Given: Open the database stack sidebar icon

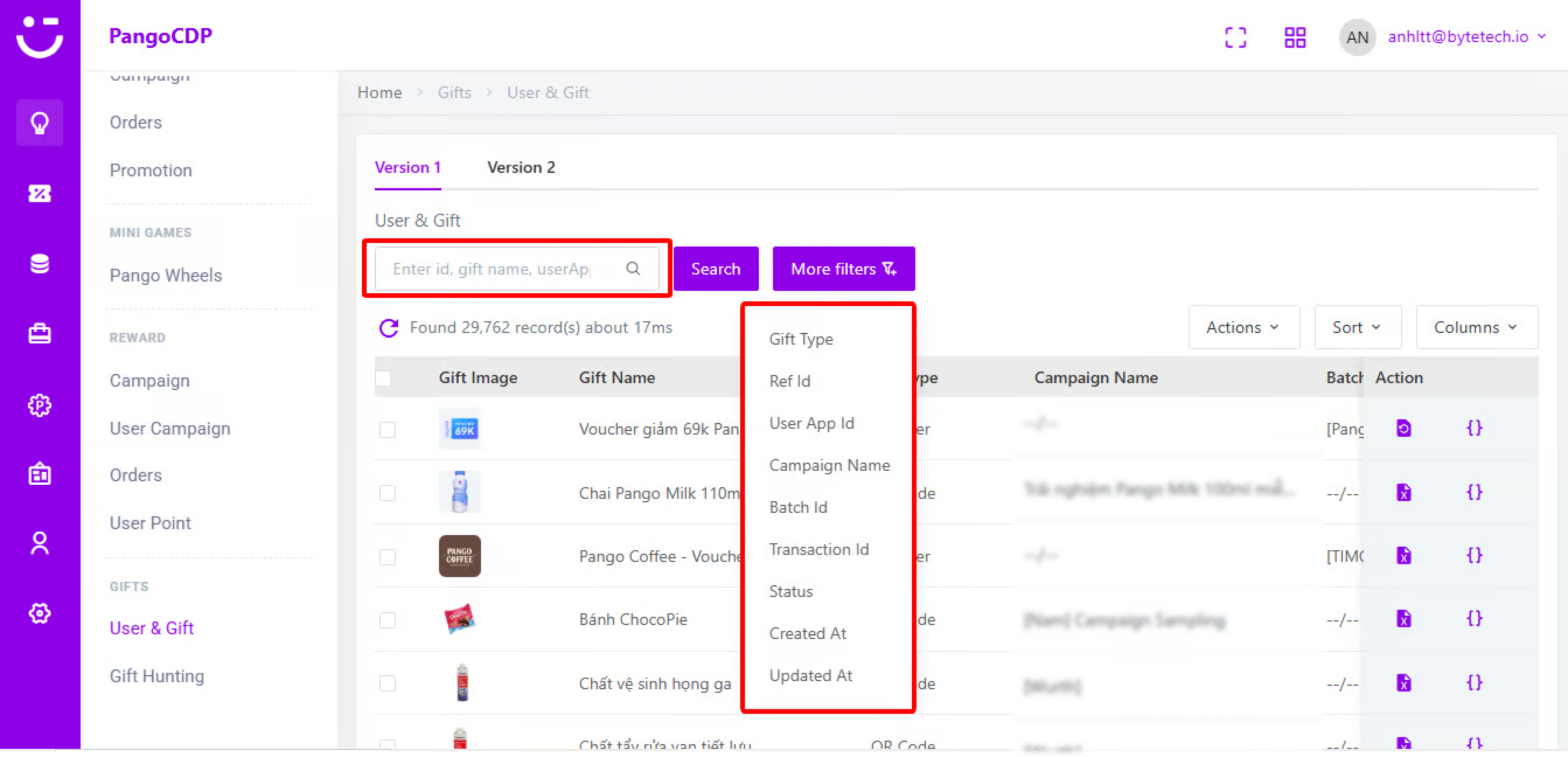Looking at the screenshot, I should [40, 265].
